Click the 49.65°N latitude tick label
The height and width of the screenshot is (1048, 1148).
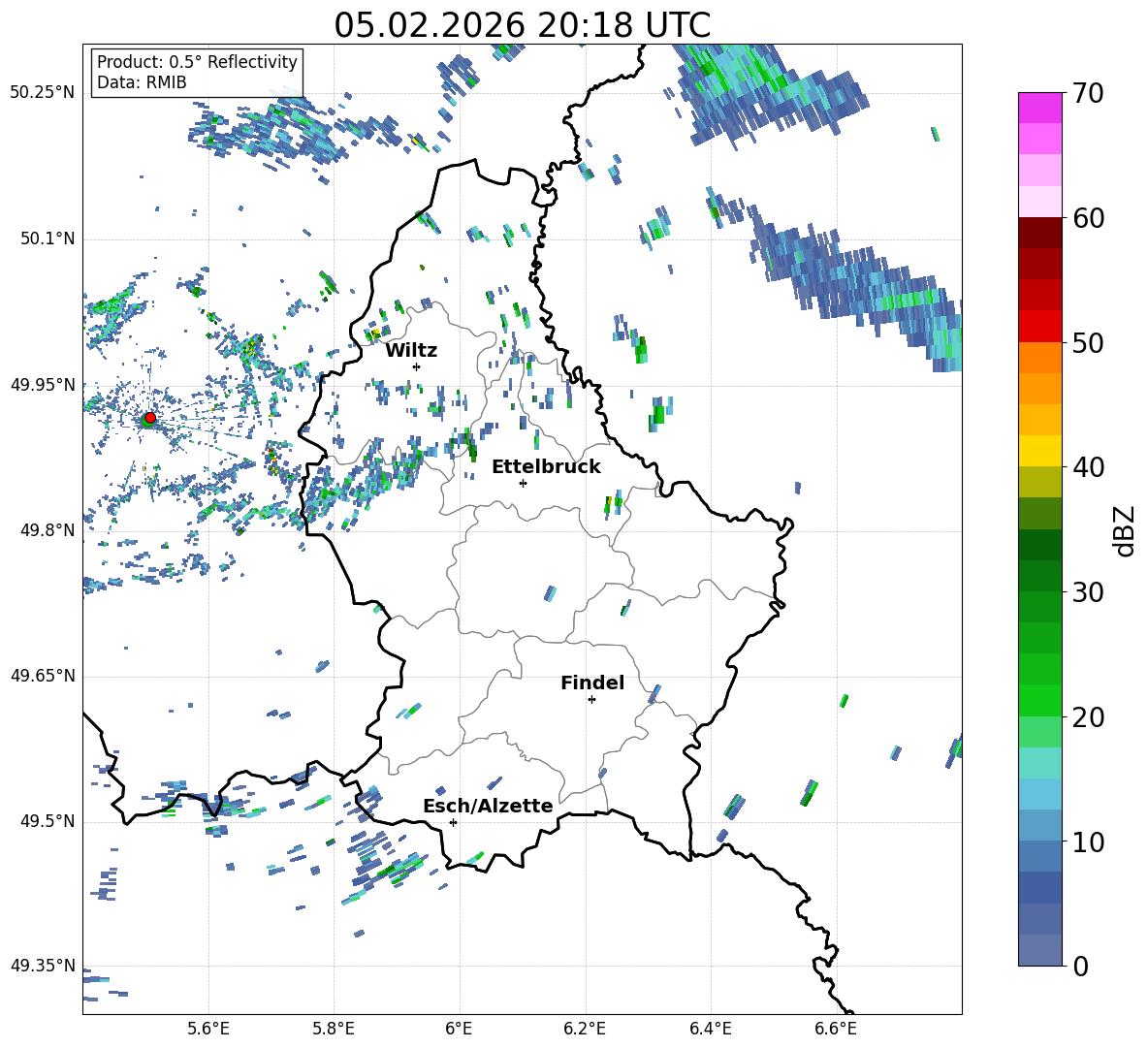pos(43,676)
